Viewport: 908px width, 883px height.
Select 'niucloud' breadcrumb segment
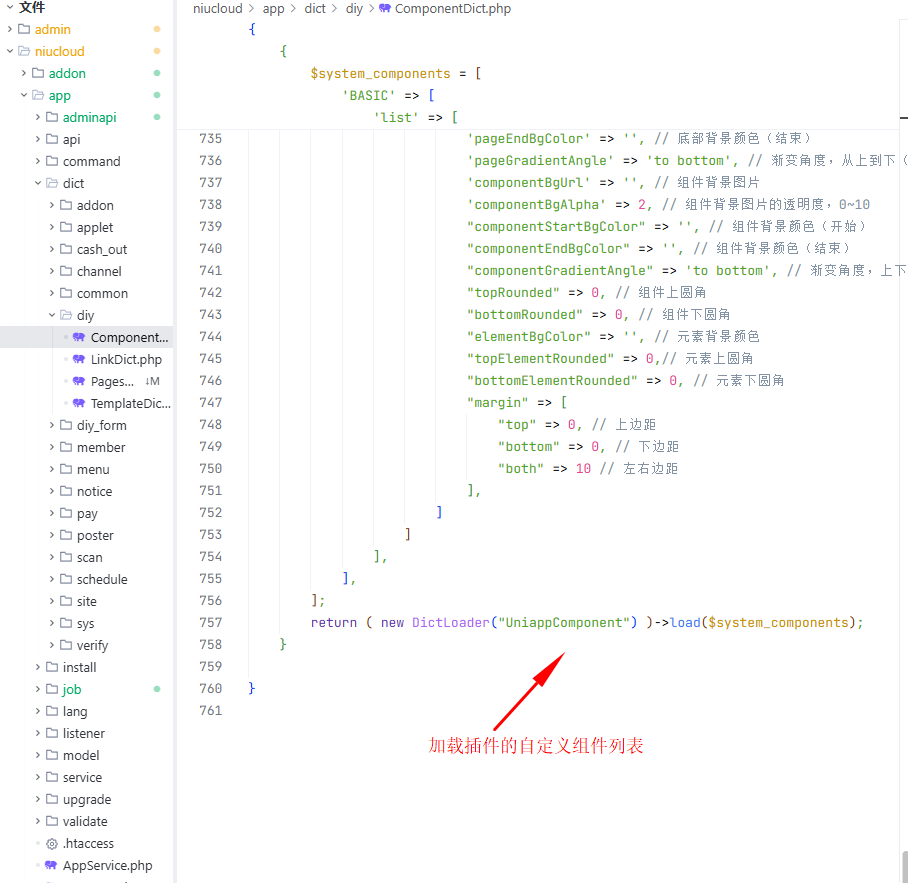tap(217, 9)
